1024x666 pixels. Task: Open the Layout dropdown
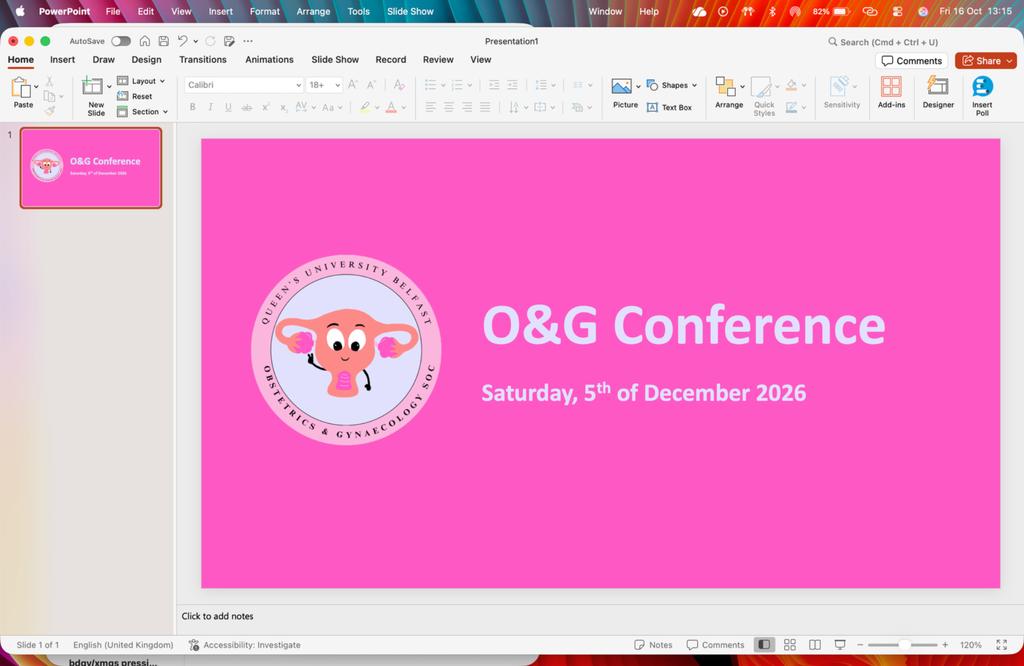[141, 81]
